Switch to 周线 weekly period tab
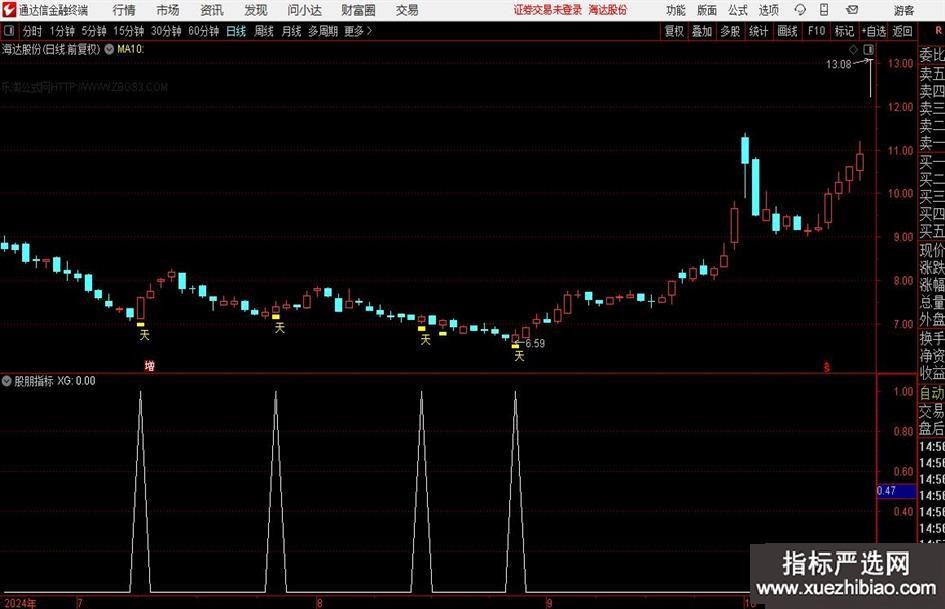 (x=264, y=31)
